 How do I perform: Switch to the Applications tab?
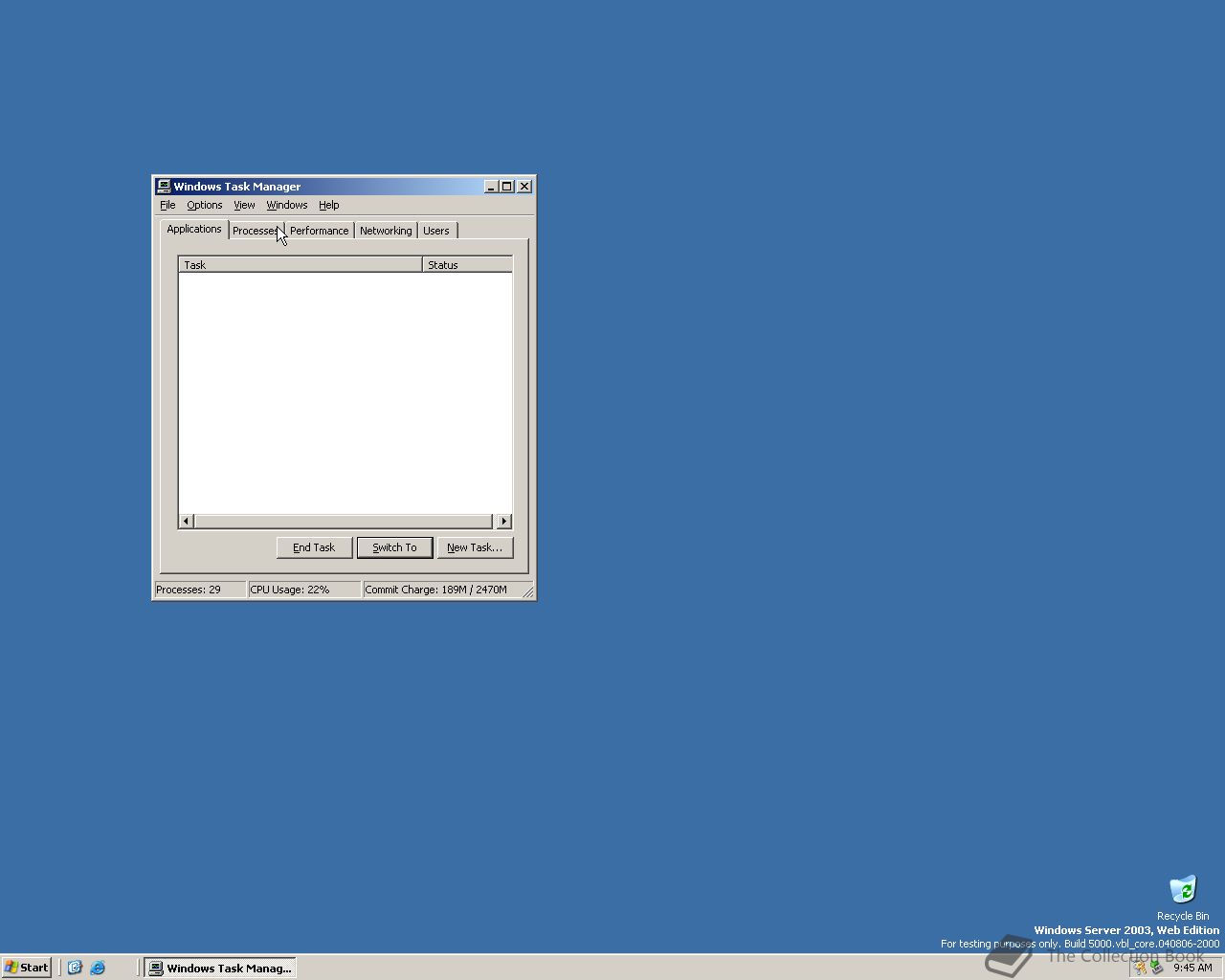194,229
